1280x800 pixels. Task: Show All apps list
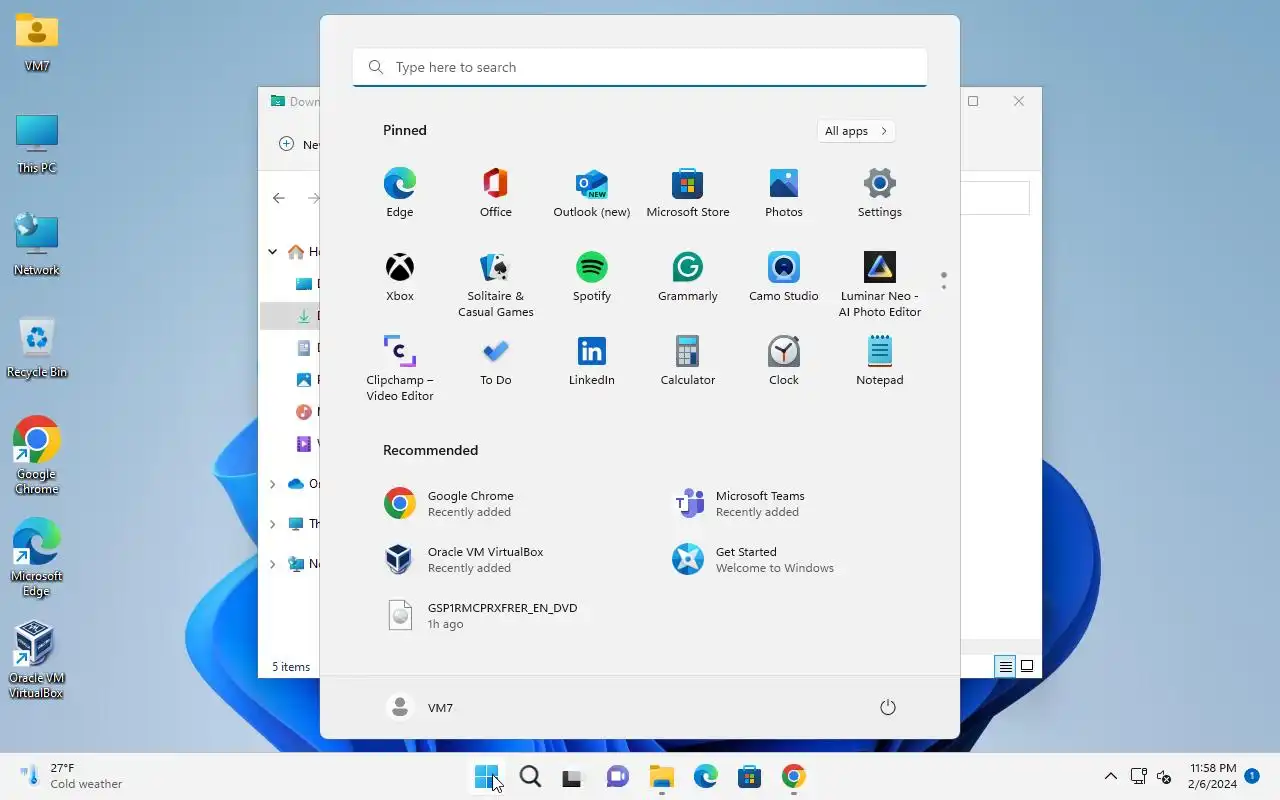pos(855,131)
